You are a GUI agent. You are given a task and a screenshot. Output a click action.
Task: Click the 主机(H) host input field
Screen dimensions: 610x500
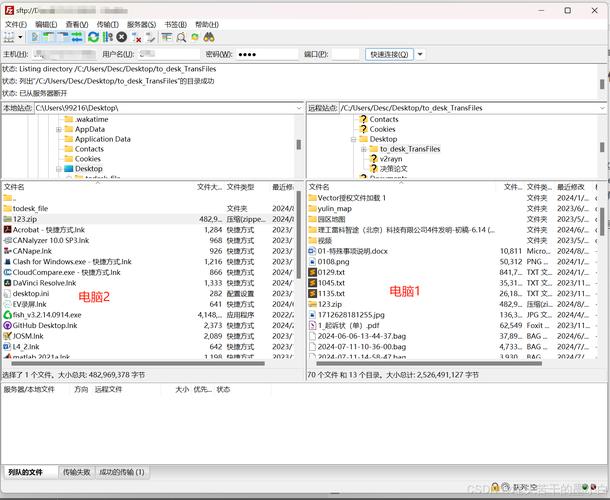coord(62,54)
